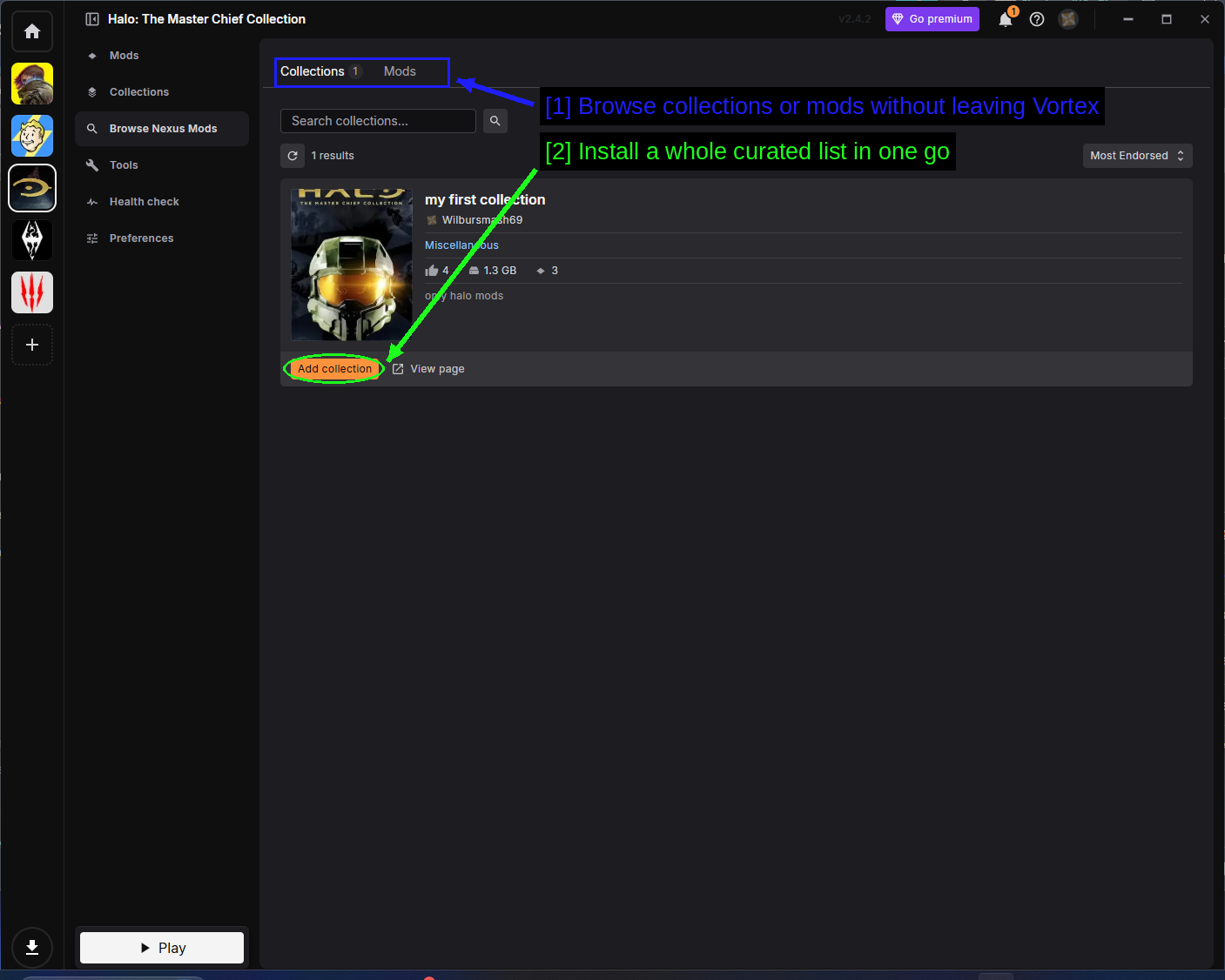Switch to the Collections tab
The width and height of the screenshot is (1225, 980).
pos(320,71)
